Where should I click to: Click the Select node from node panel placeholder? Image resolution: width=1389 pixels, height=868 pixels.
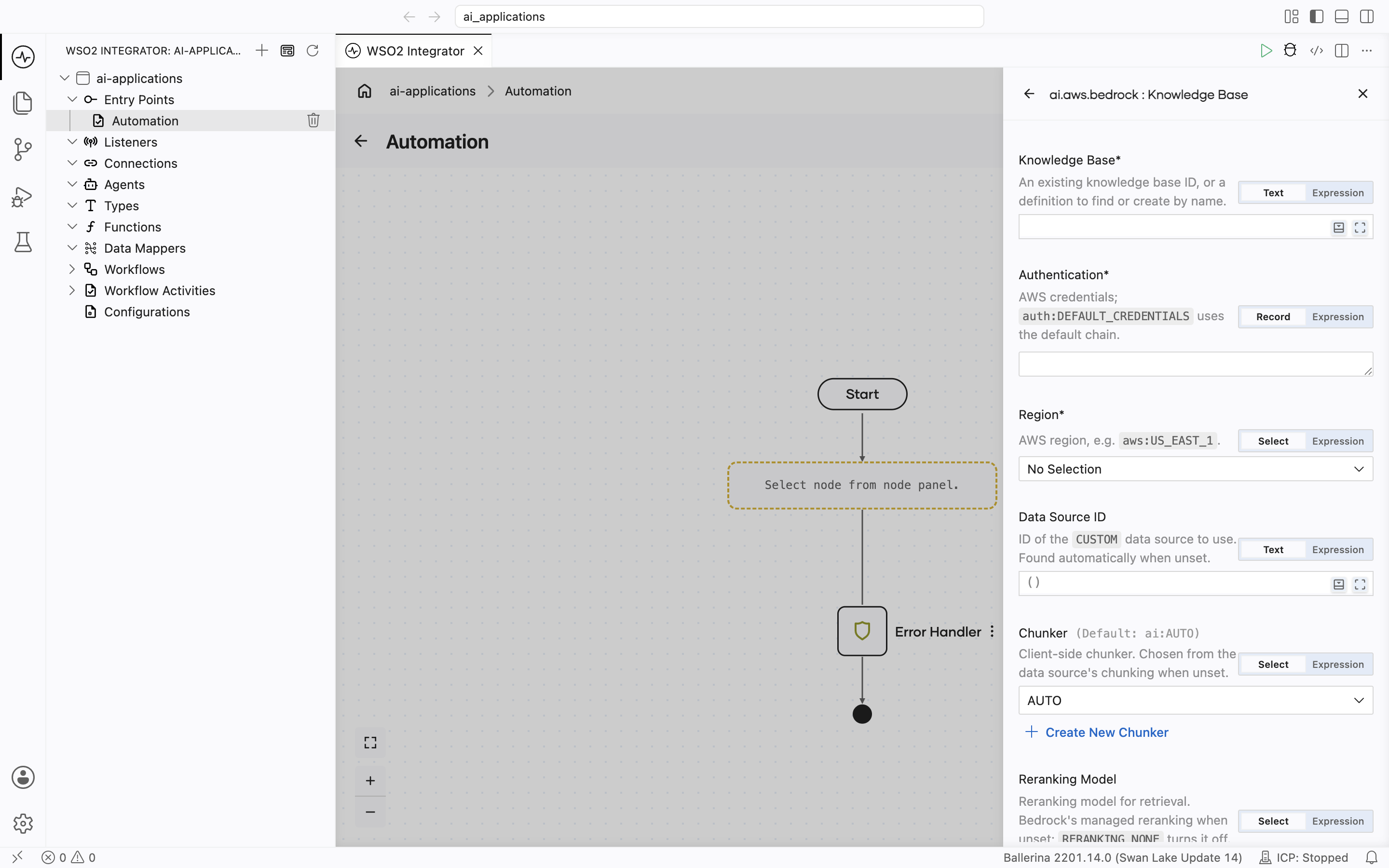click(x=862, y=485)
